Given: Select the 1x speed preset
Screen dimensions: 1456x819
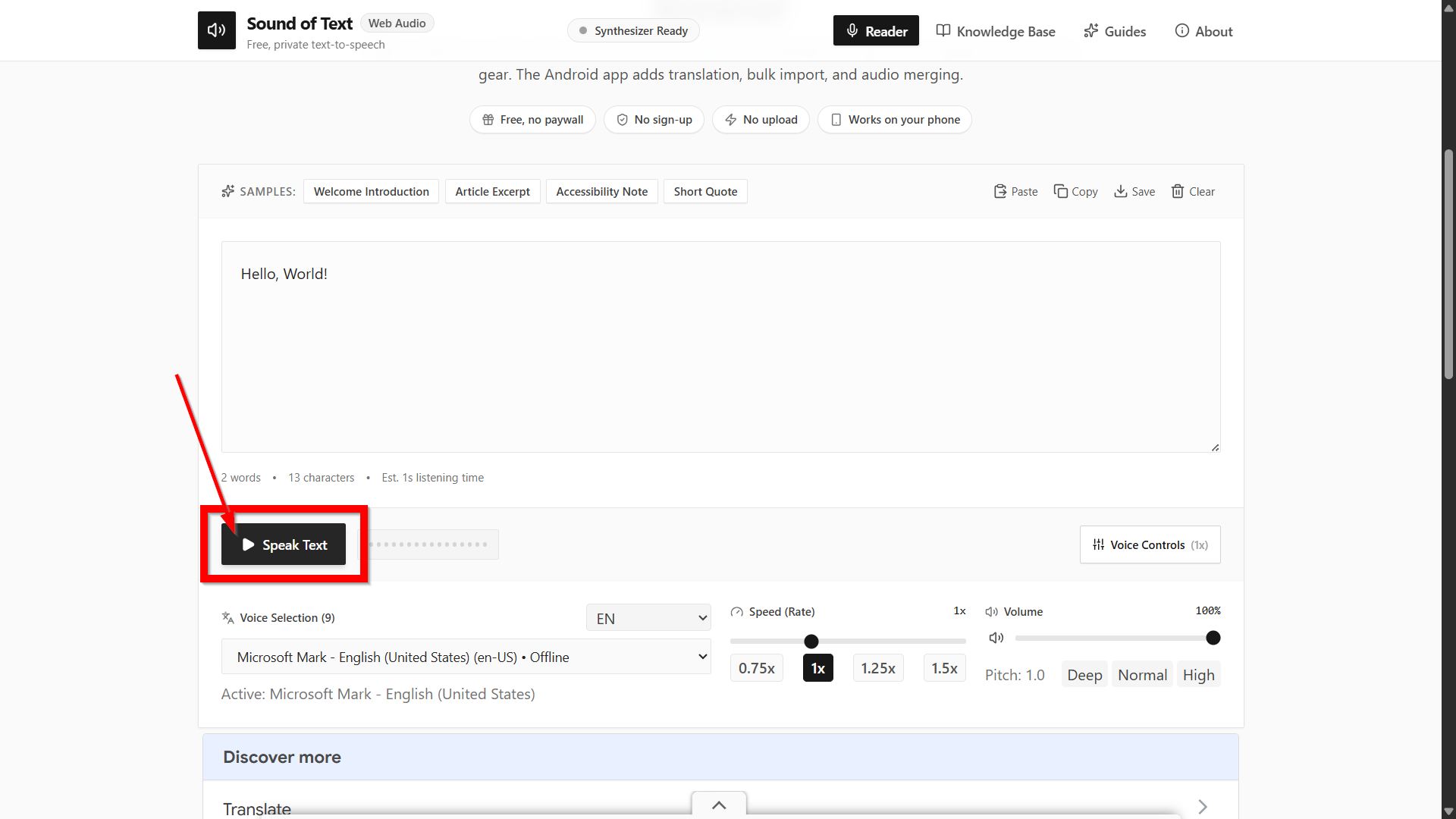Looking at the screenshot, I should pyautogui.click(x=817, y=668).
